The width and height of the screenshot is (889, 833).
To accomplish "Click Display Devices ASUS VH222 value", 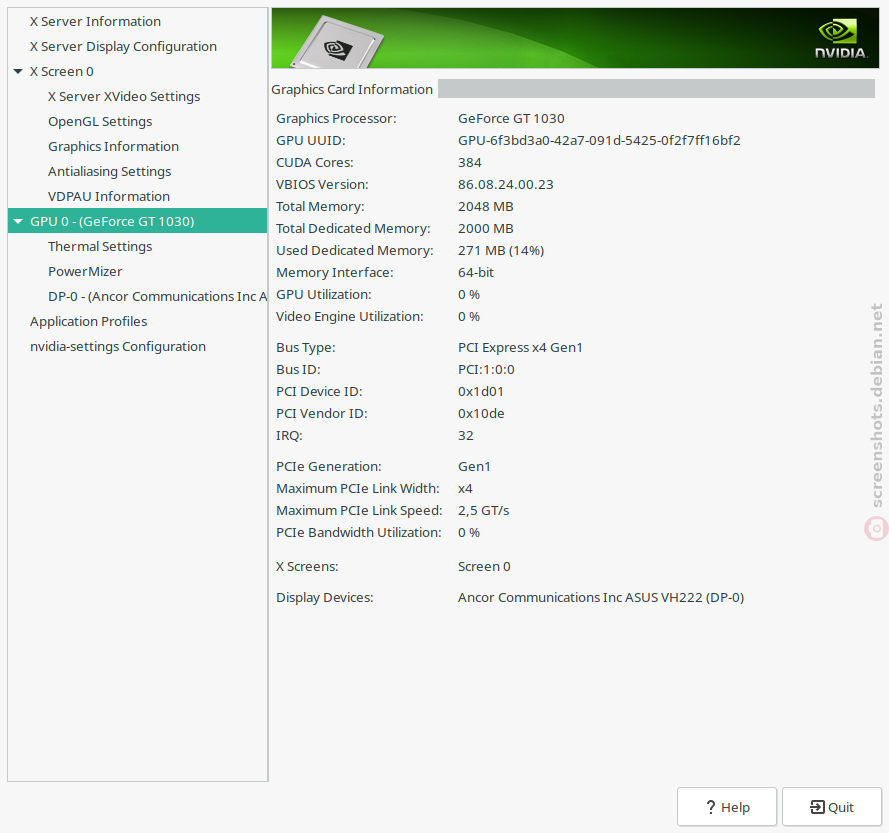I will click(x=601, y=598).
